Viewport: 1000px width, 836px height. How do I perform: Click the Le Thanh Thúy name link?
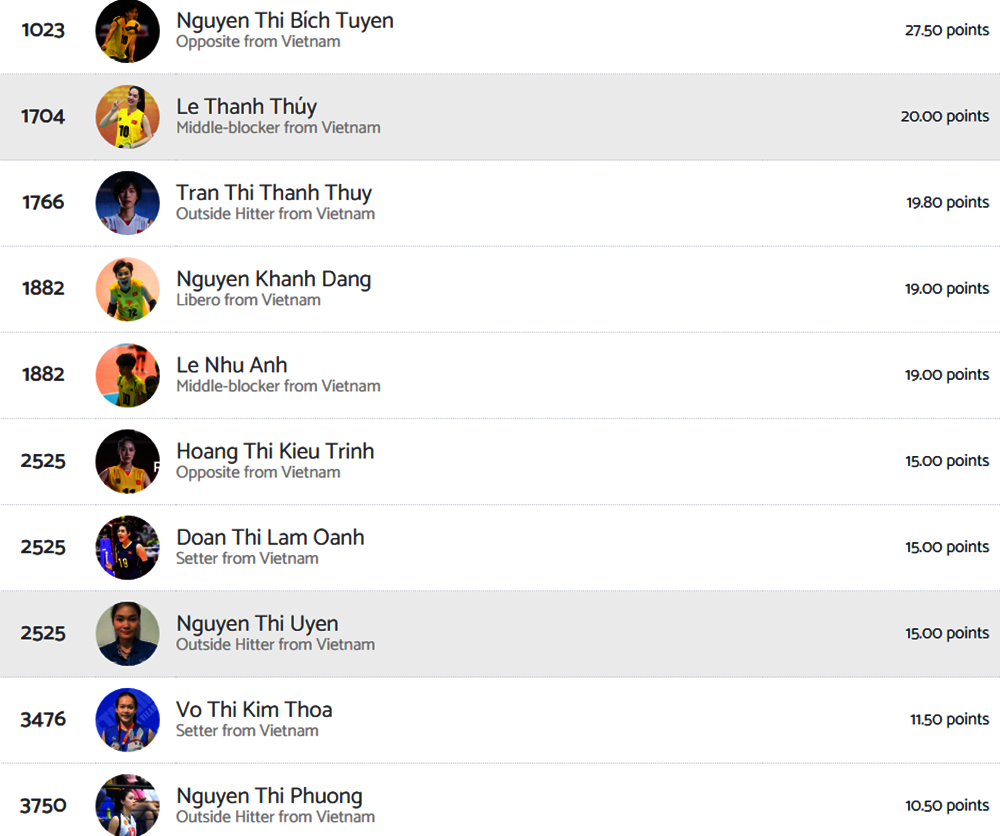pyautogui.click(x=246, y=107)
